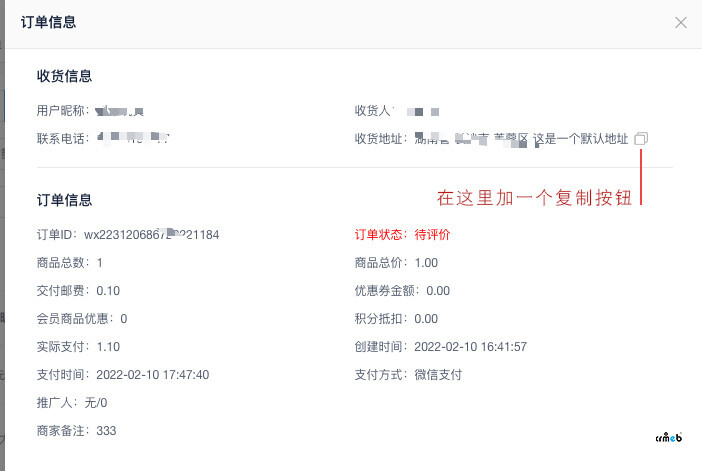
Task: Click the copy address icon
Action: point(641,139)
